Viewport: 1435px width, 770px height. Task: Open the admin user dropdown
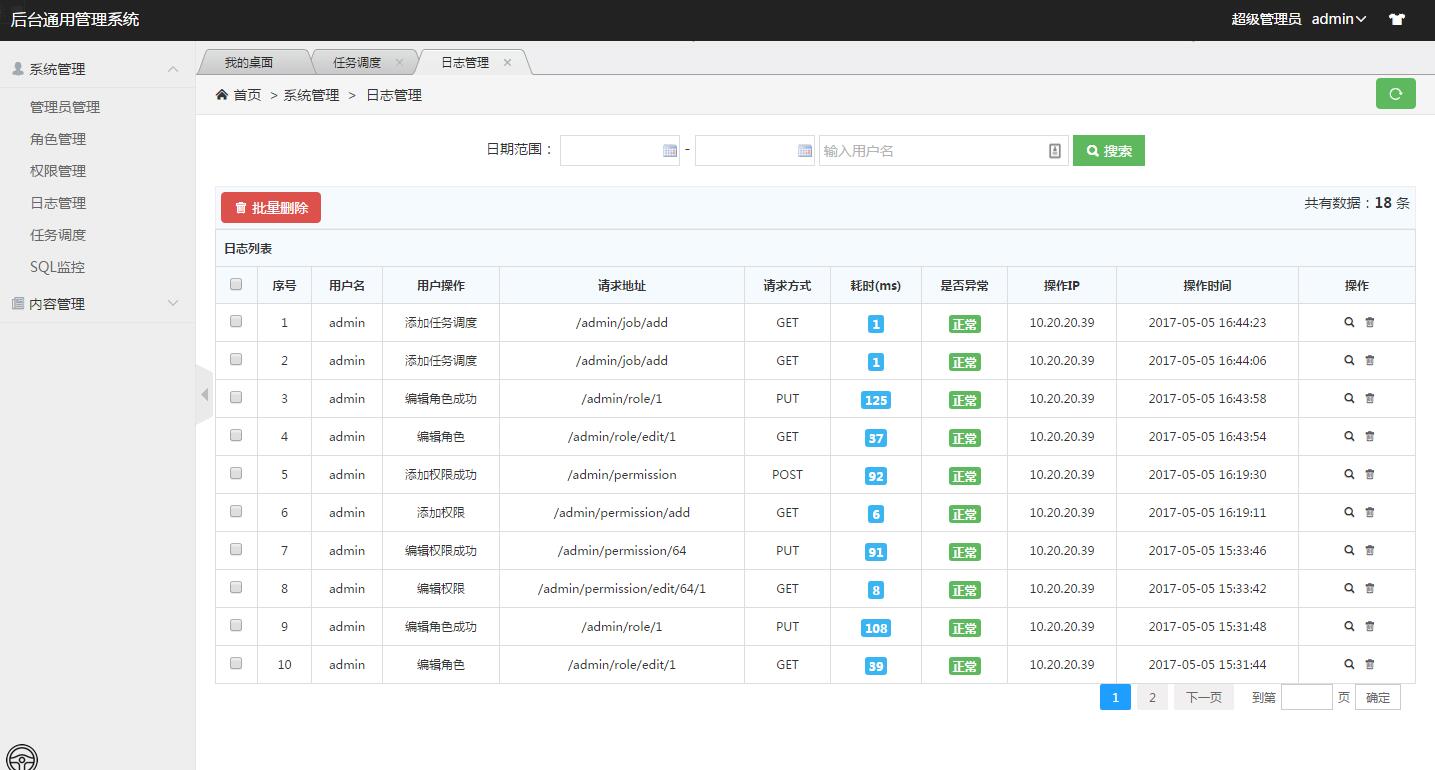pyautogui.click(x=1339, y=19)
